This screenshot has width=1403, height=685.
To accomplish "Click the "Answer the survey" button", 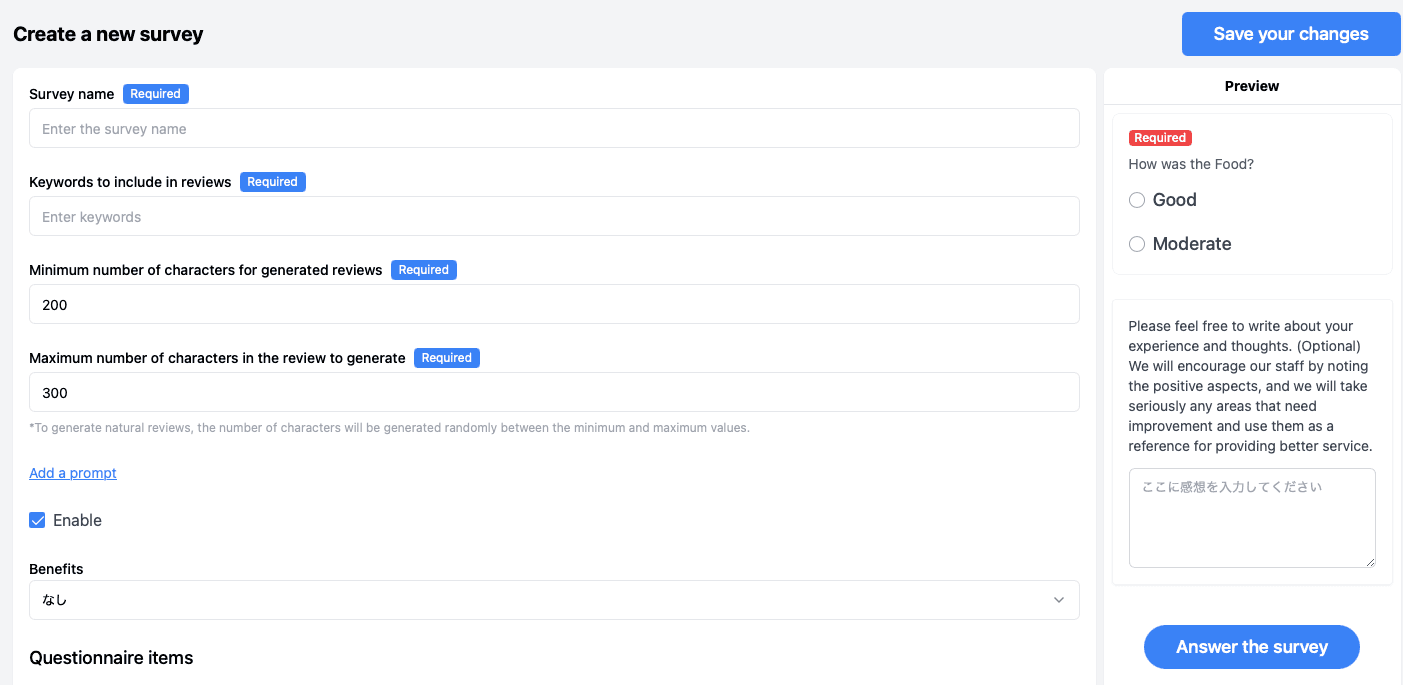I will [x=1251, y=647].
